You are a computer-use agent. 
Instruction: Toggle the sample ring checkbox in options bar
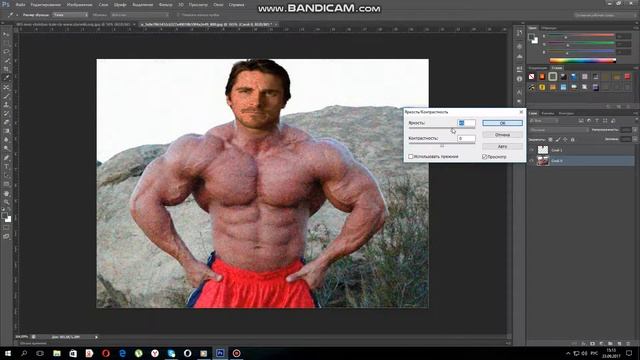tap(178, 15)
